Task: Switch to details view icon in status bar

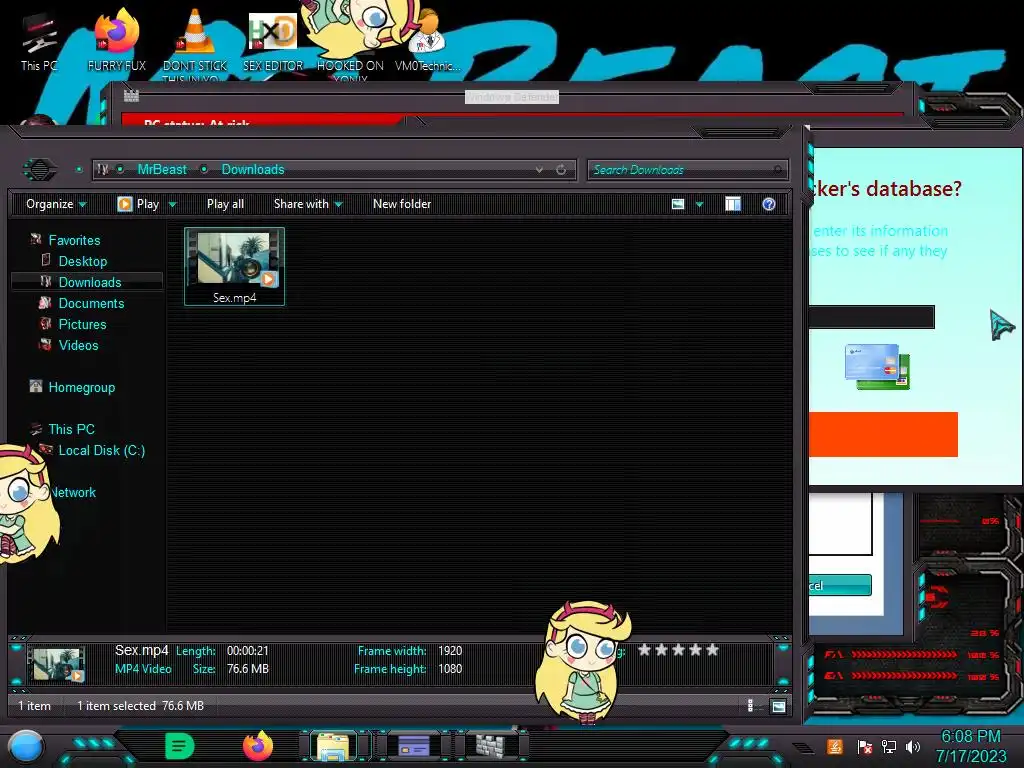Action: tap(750, 705)
